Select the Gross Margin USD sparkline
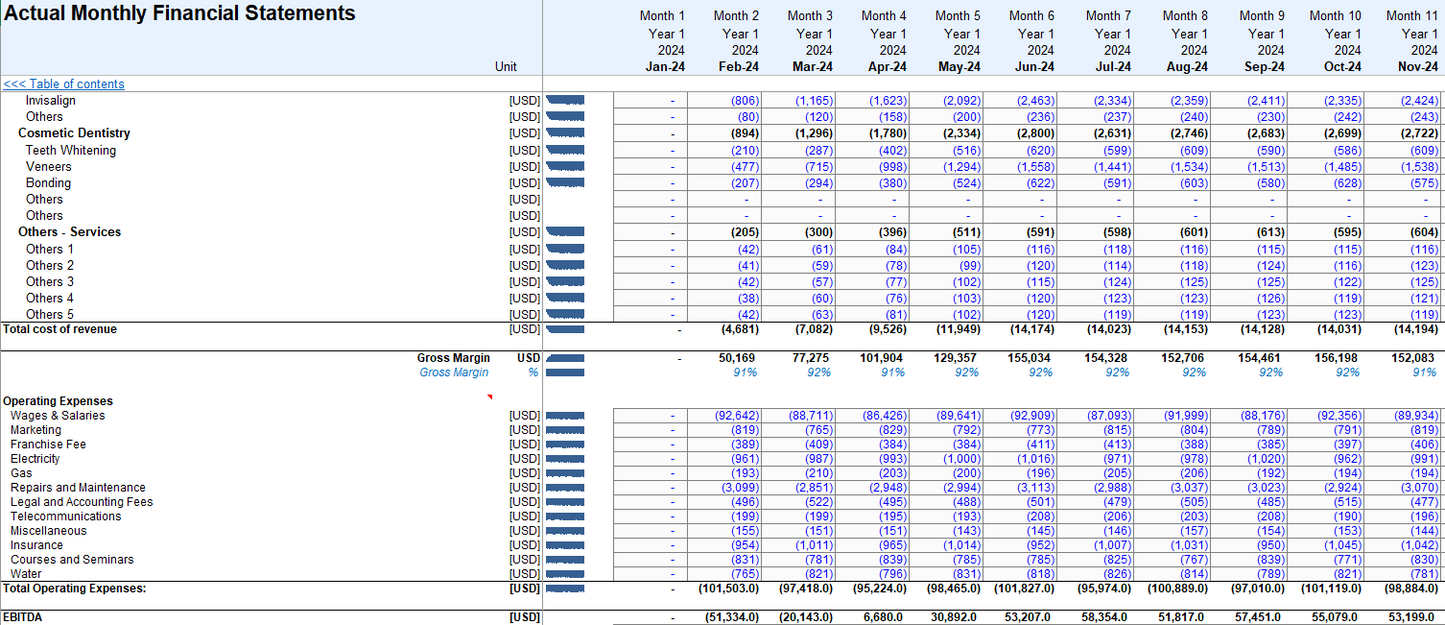Viewport: 1445px width, 625px height. click(x=565, y=358)
